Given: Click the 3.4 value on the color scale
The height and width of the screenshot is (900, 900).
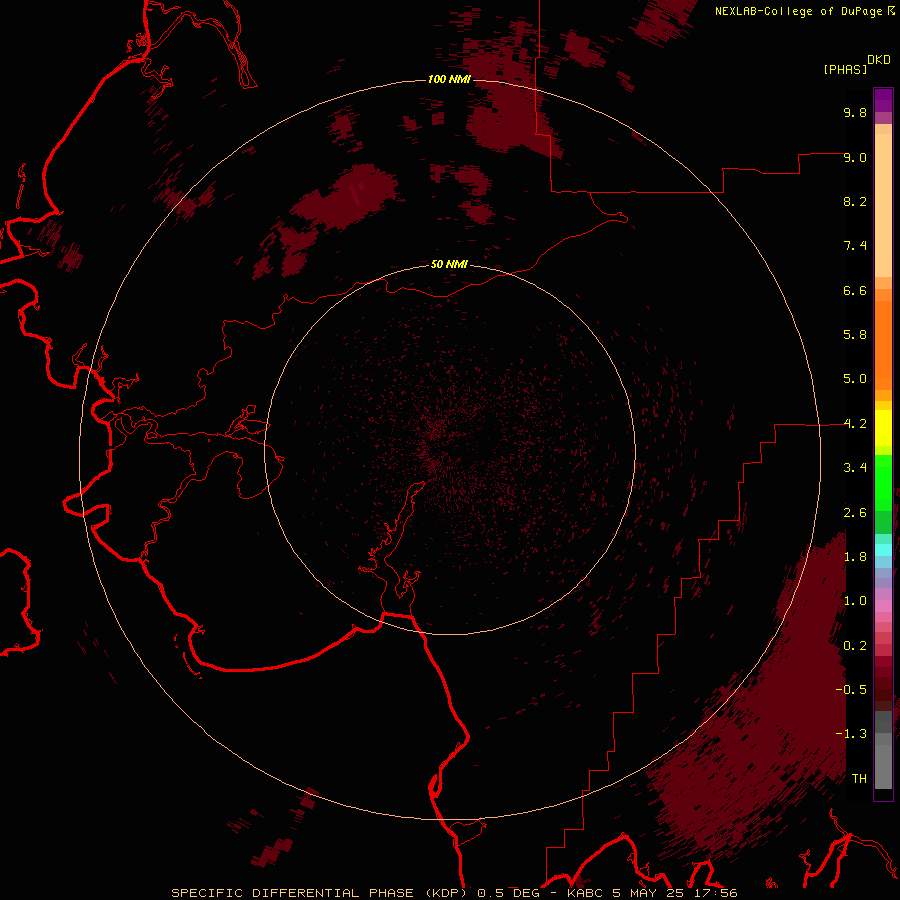Looking at the screenshot, I should point(855,467).
